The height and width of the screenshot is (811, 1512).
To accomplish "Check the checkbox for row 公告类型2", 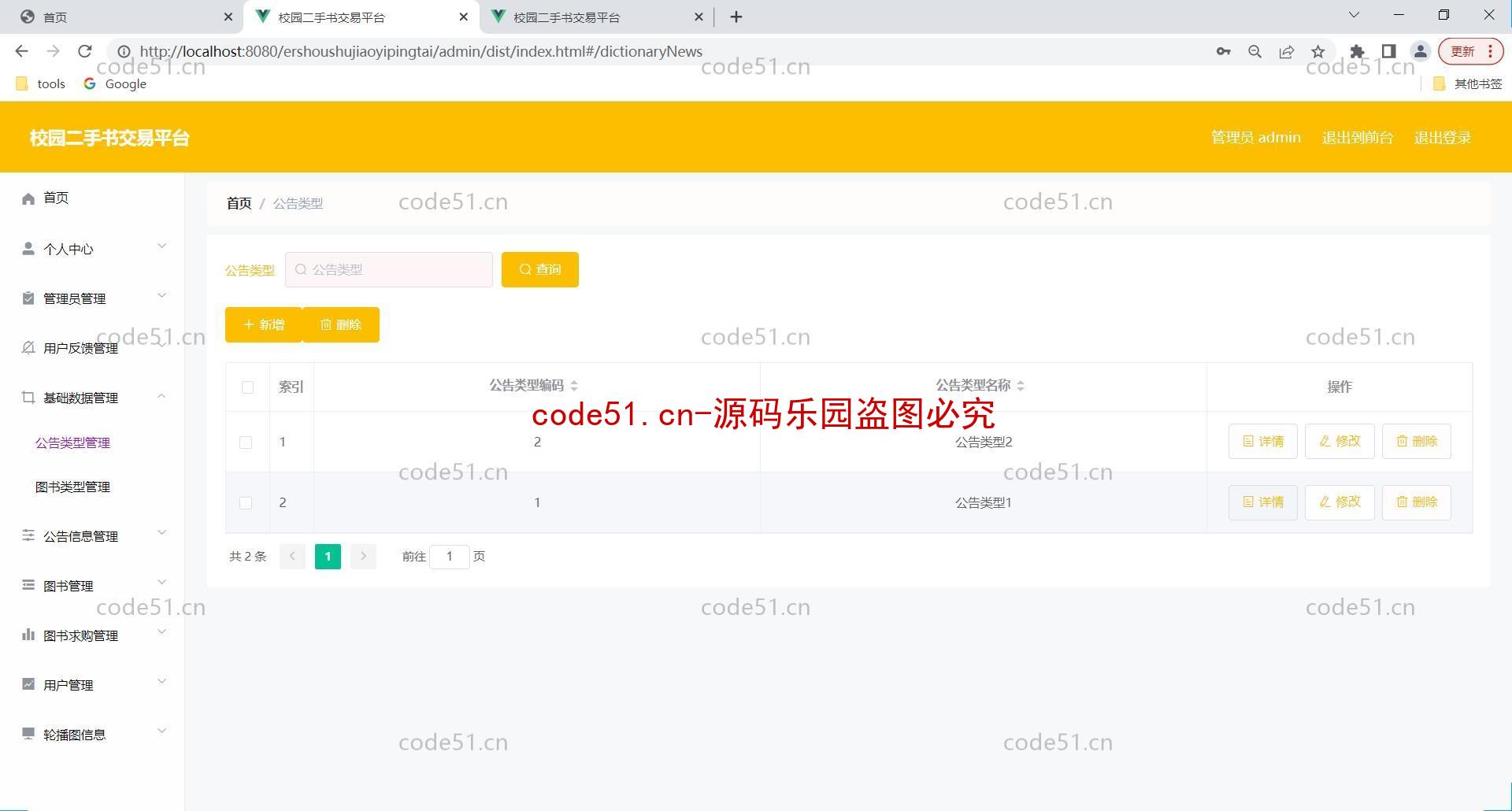I will coord(246,443).
